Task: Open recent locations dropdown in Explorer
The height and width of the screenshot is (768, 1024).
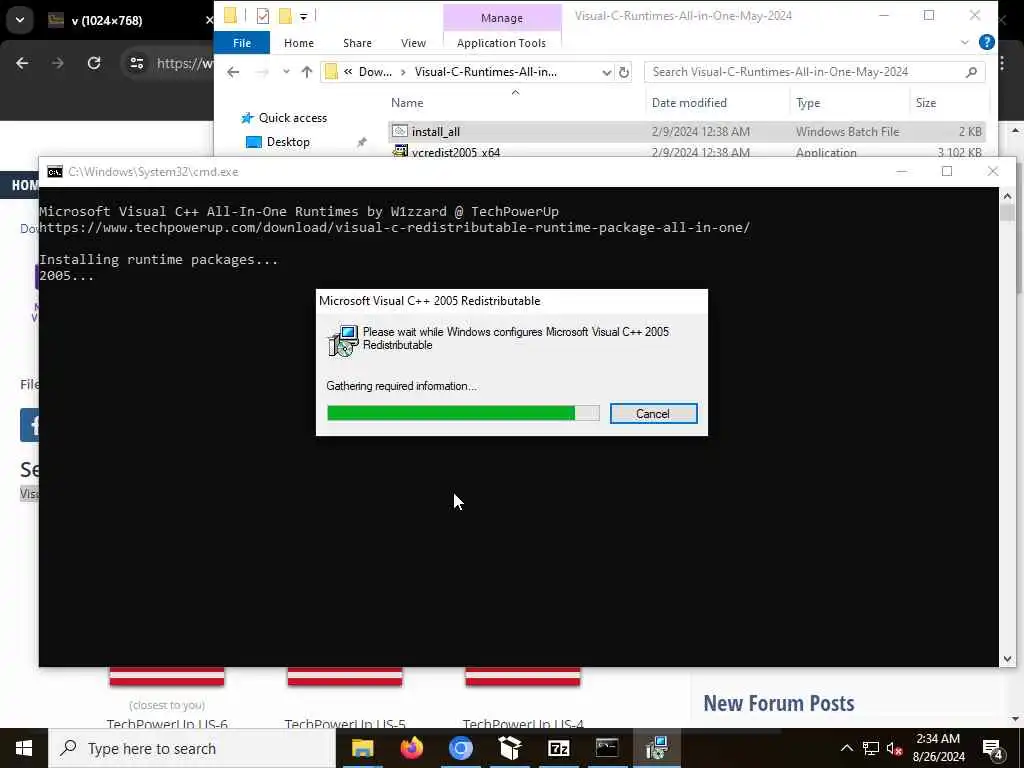Action: coord(286,72)
